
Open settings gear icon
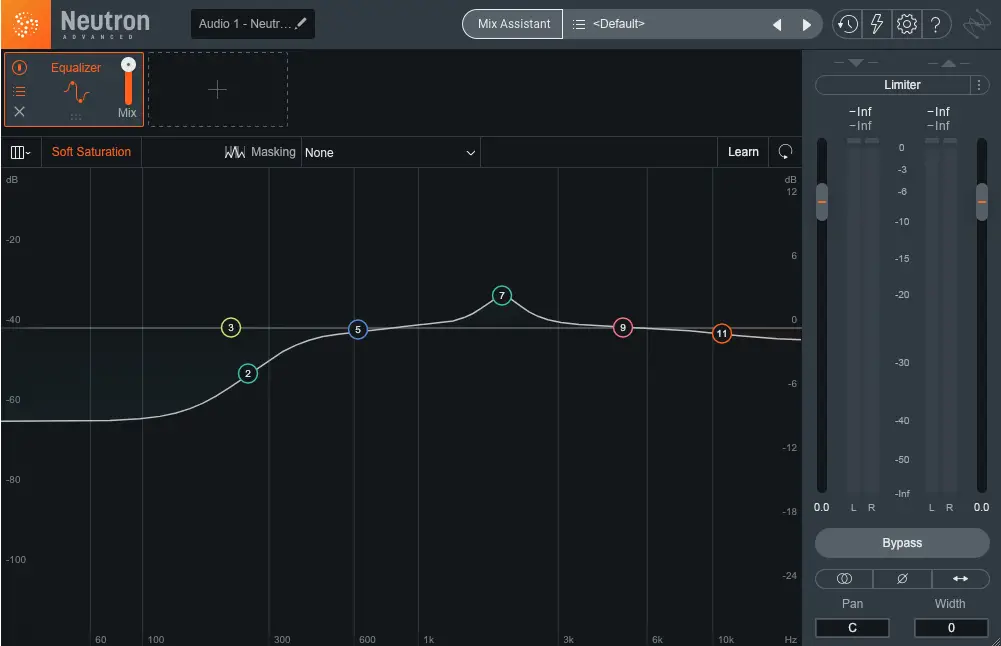907,24
